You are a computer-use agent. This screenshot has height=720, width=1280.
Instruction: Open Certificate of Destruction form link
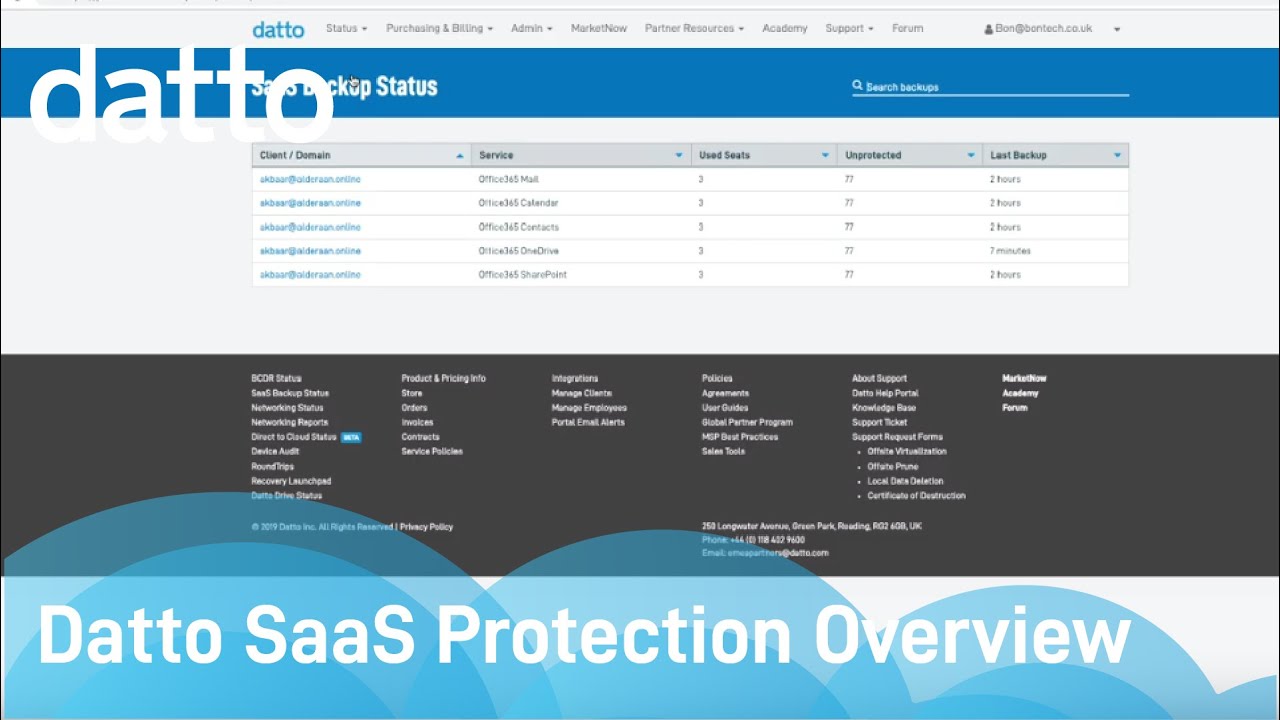[916, 495]
